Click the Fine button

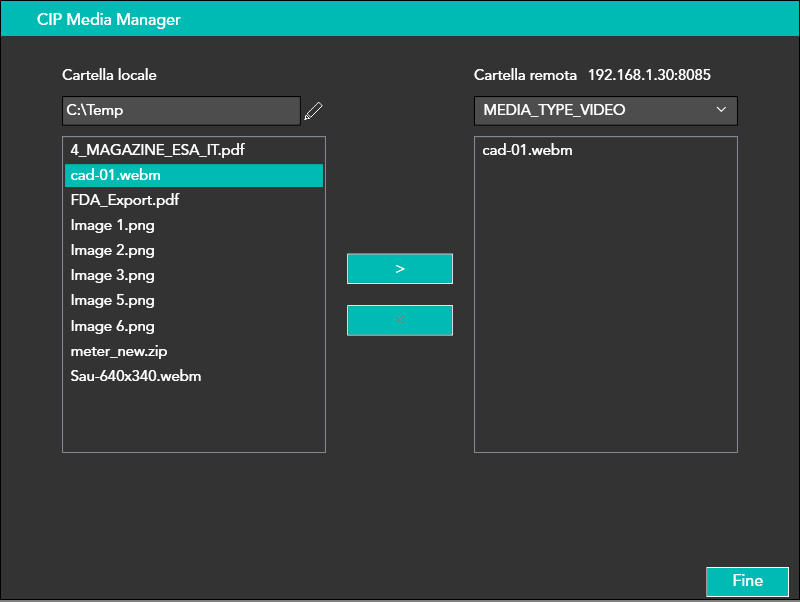[747, 581]
